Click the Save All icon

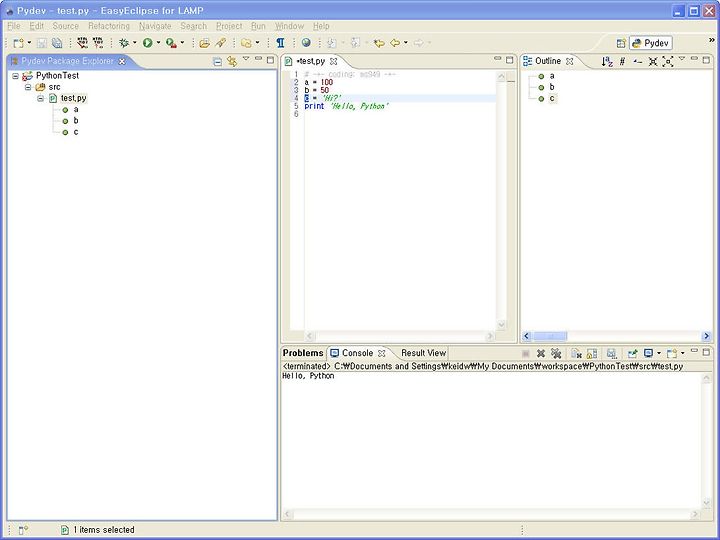tap(57, 43)
